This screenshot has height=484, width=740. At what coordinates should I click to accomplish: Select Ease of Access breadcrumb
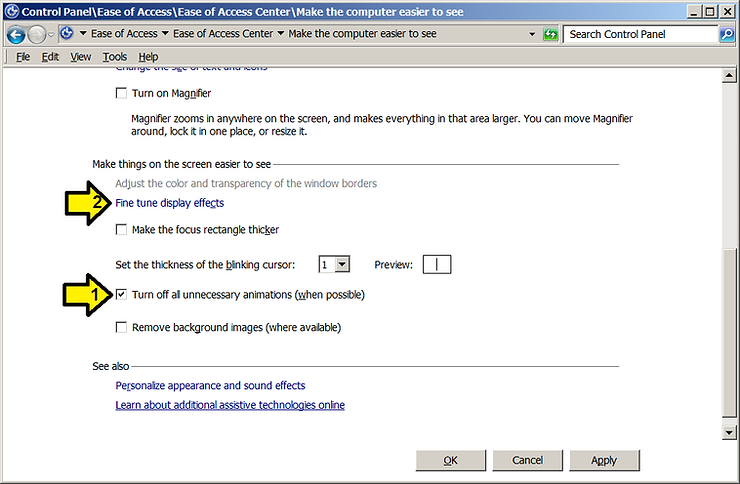[124, 33]
